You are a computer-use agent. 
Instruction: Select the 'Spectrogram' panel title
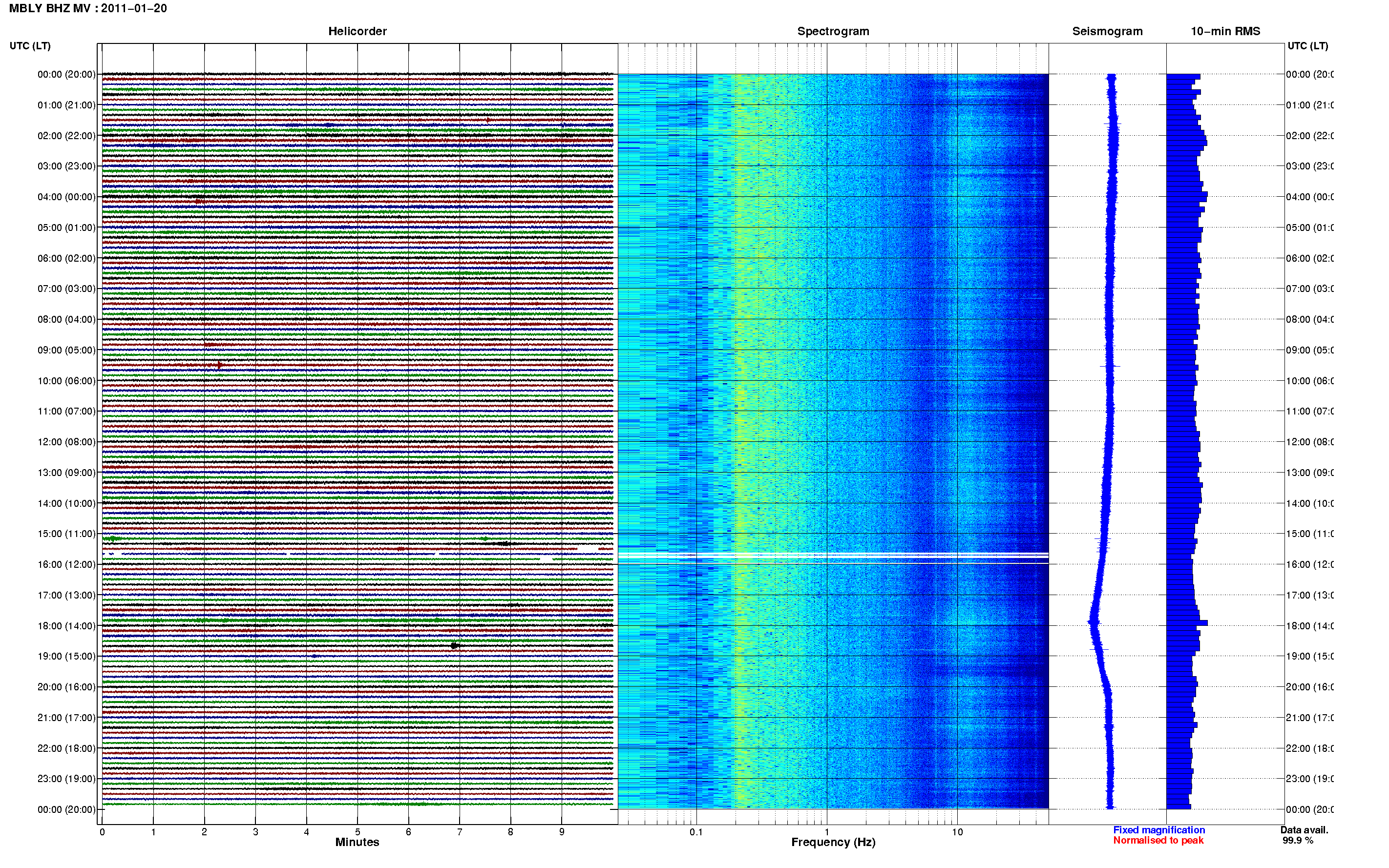[x=833, y=32]
